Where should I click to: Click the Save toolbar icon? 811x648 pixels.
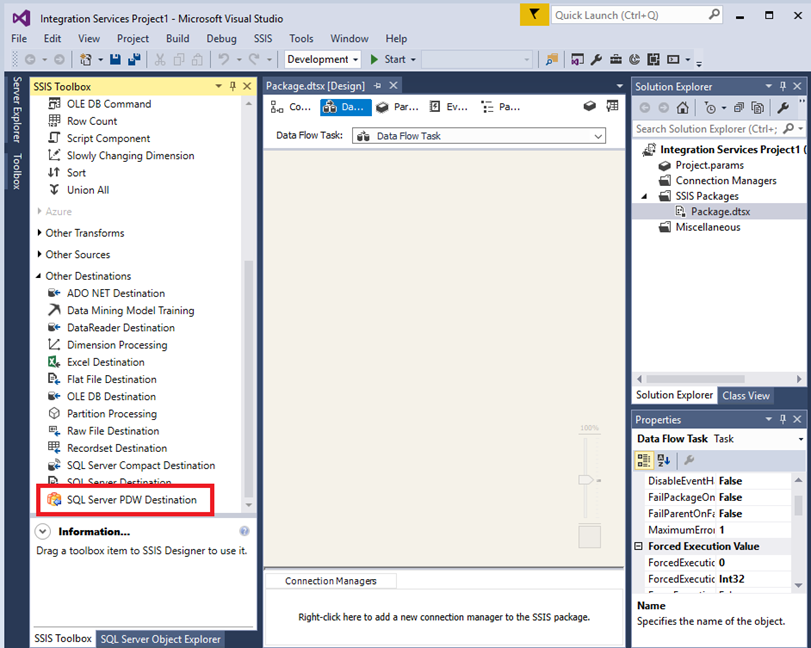[x=115, y=59]
